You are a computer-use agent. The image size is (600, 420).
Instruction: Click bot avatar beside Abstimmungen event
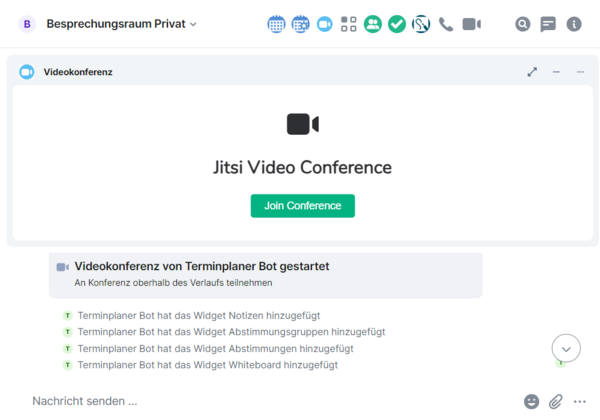click(68, 348)
